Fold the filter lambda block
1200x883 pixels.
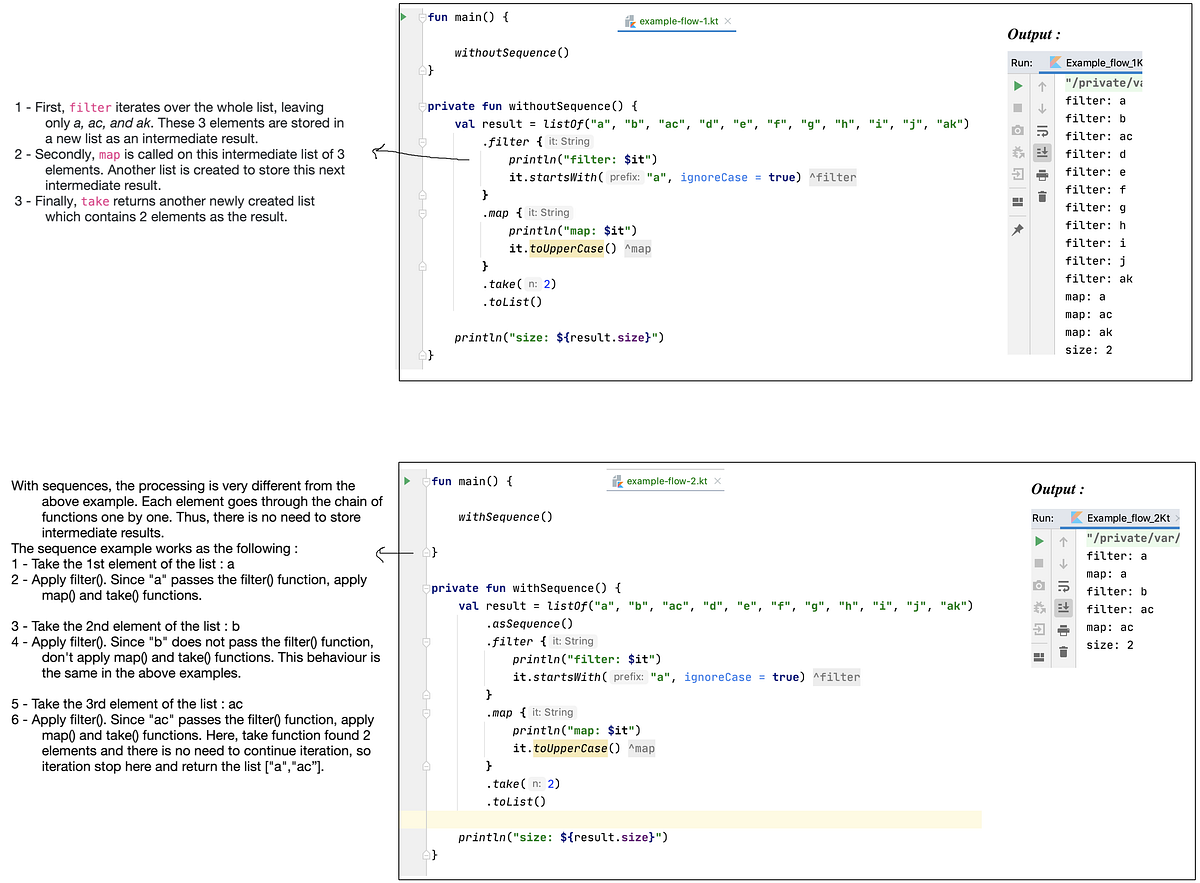[421, 141]
